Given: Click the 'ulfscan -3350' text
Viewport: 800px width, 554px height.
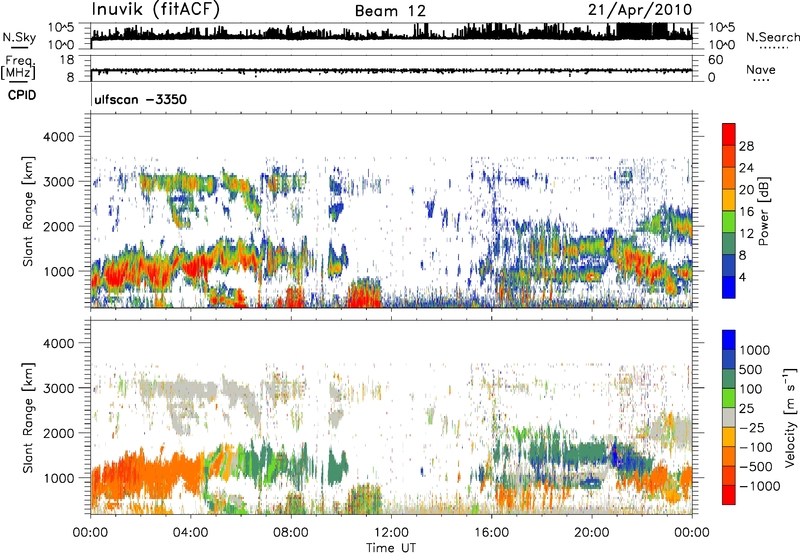Looking at the screenshot, I should pos(140,99).
